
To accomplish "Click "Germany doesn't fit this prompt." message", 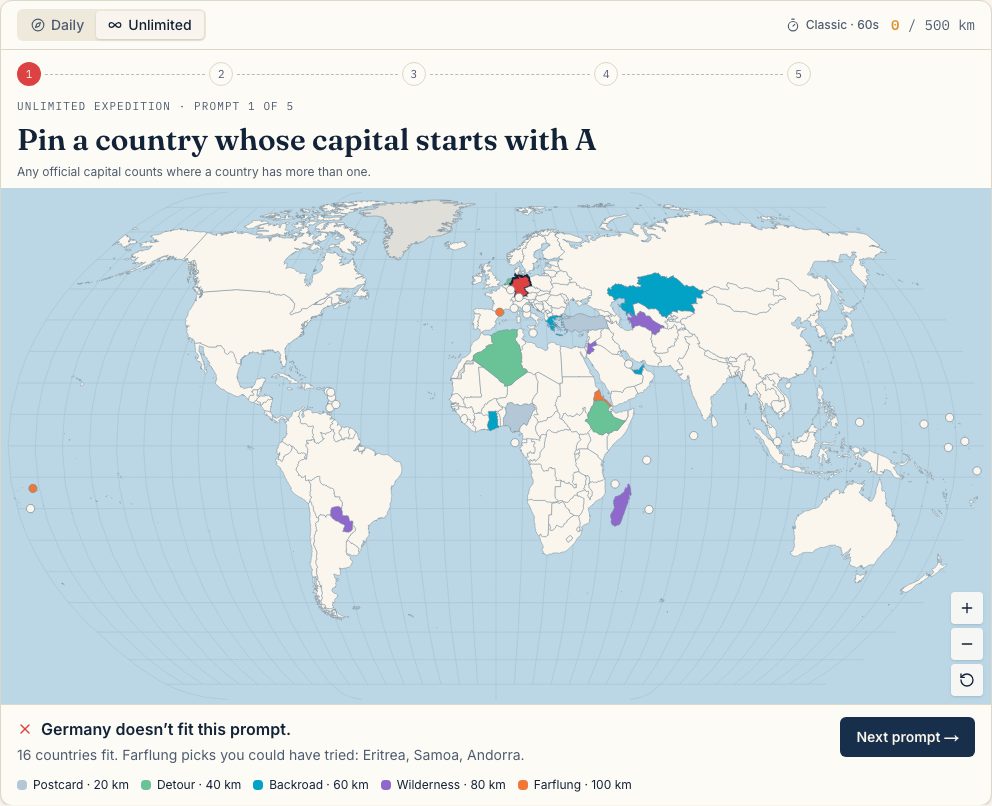I will pyautogui.click(x=166, y=729).
